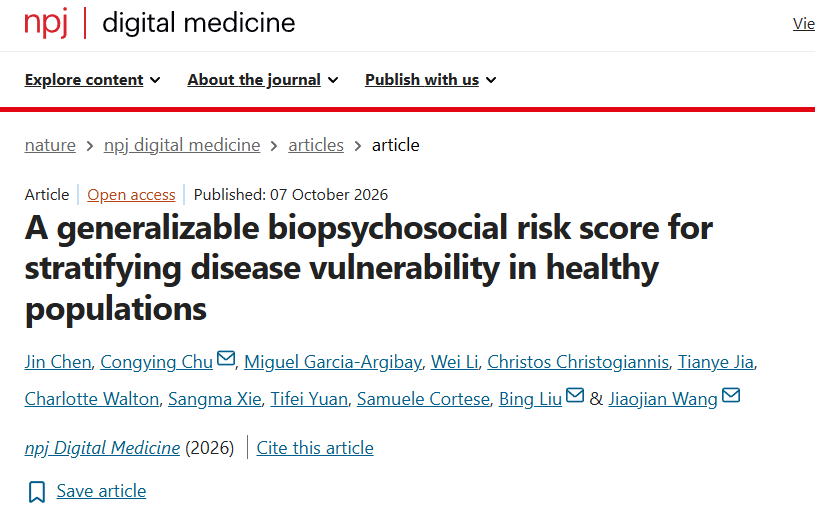The image size is (815, 508).
Task: Open author Jin Chen's details
Action: (x=58, y=362)
